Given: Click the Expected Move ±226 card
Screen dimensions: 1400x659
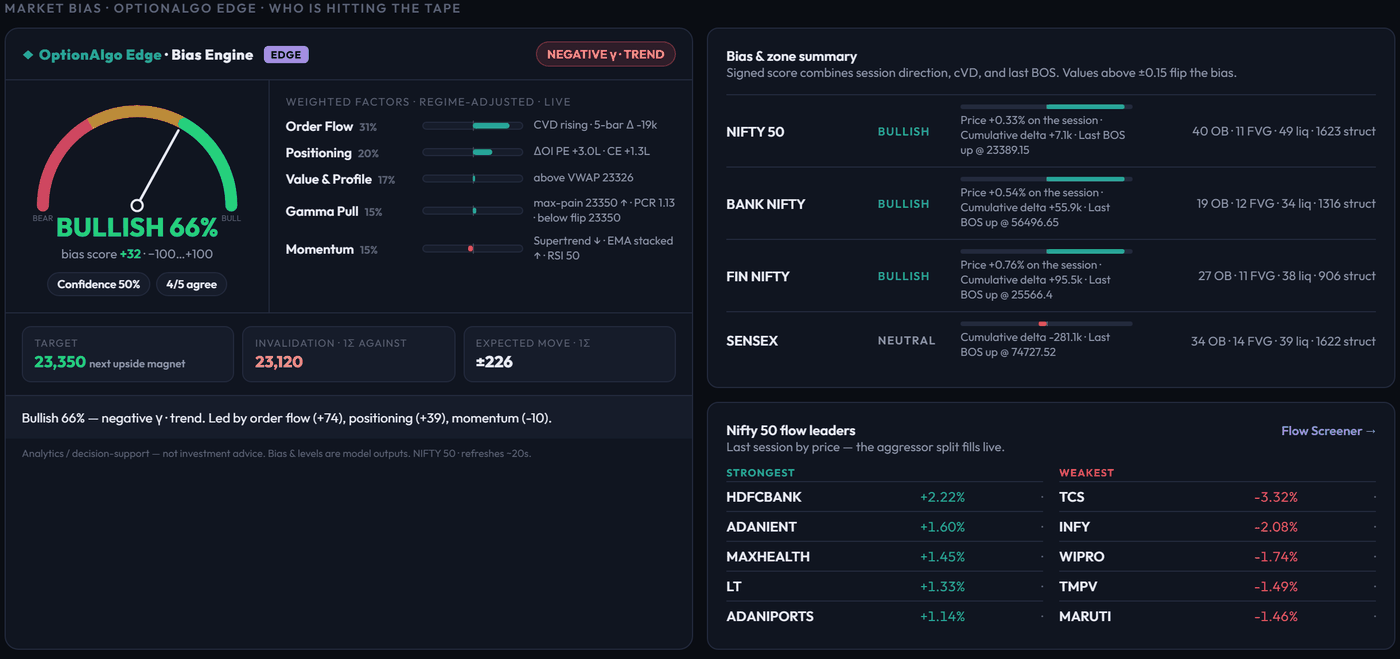Looking at the screenshot, I should click(570, 354).
